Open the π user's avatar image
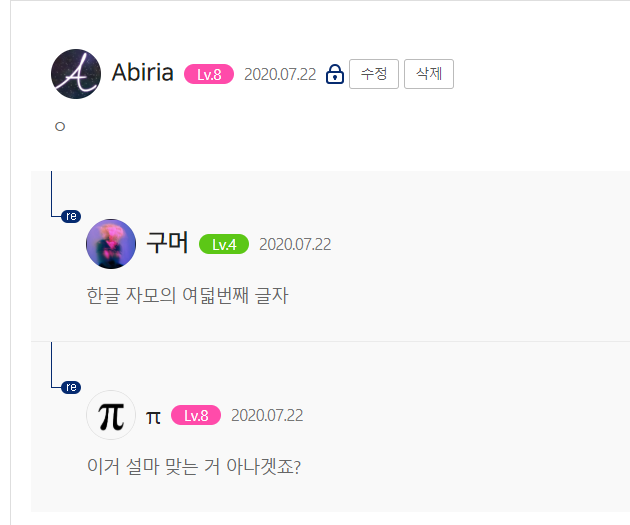Viewport: 630px width, 525px height. click(111, 415)
